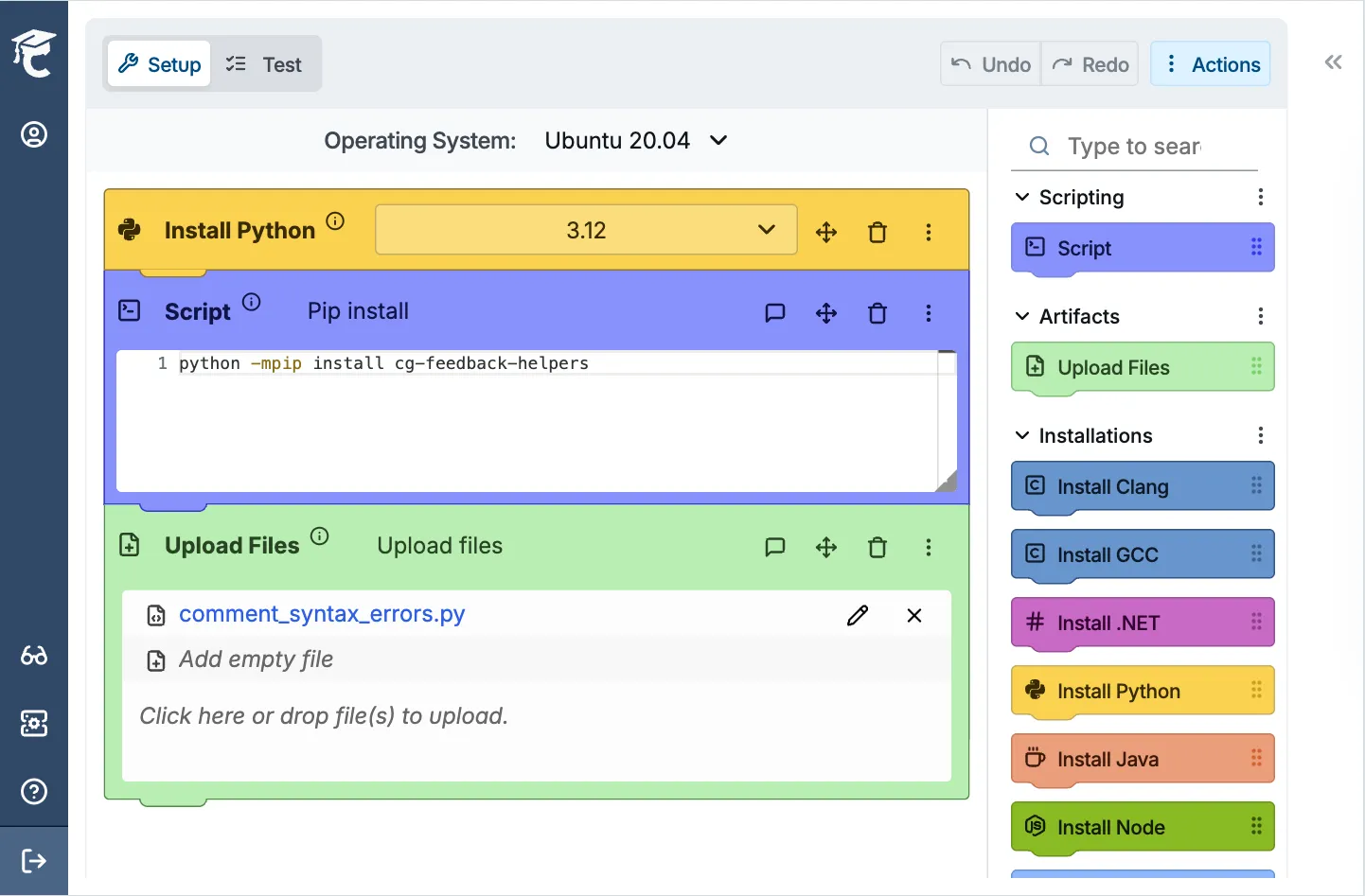
Task: Collapse the Artifacts section
Action: (1022, 316)
